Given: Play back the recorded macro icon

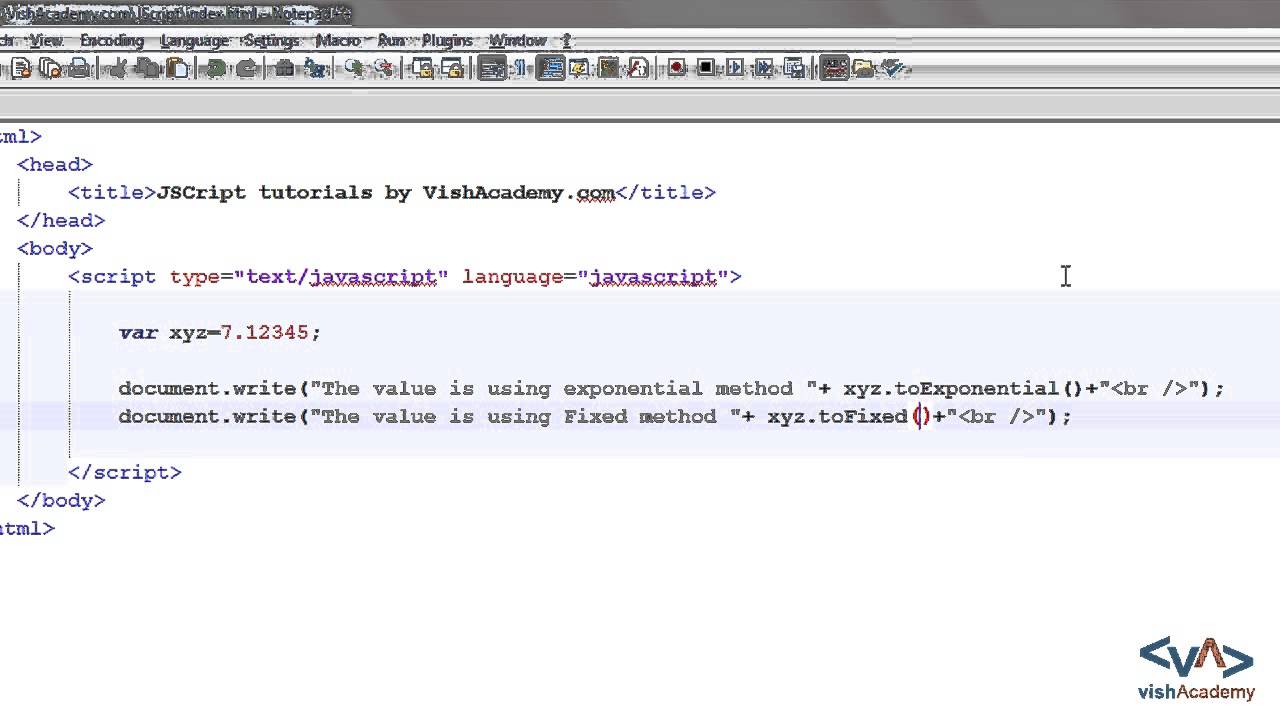Looking at the screenshot, I should coord(735,67).
